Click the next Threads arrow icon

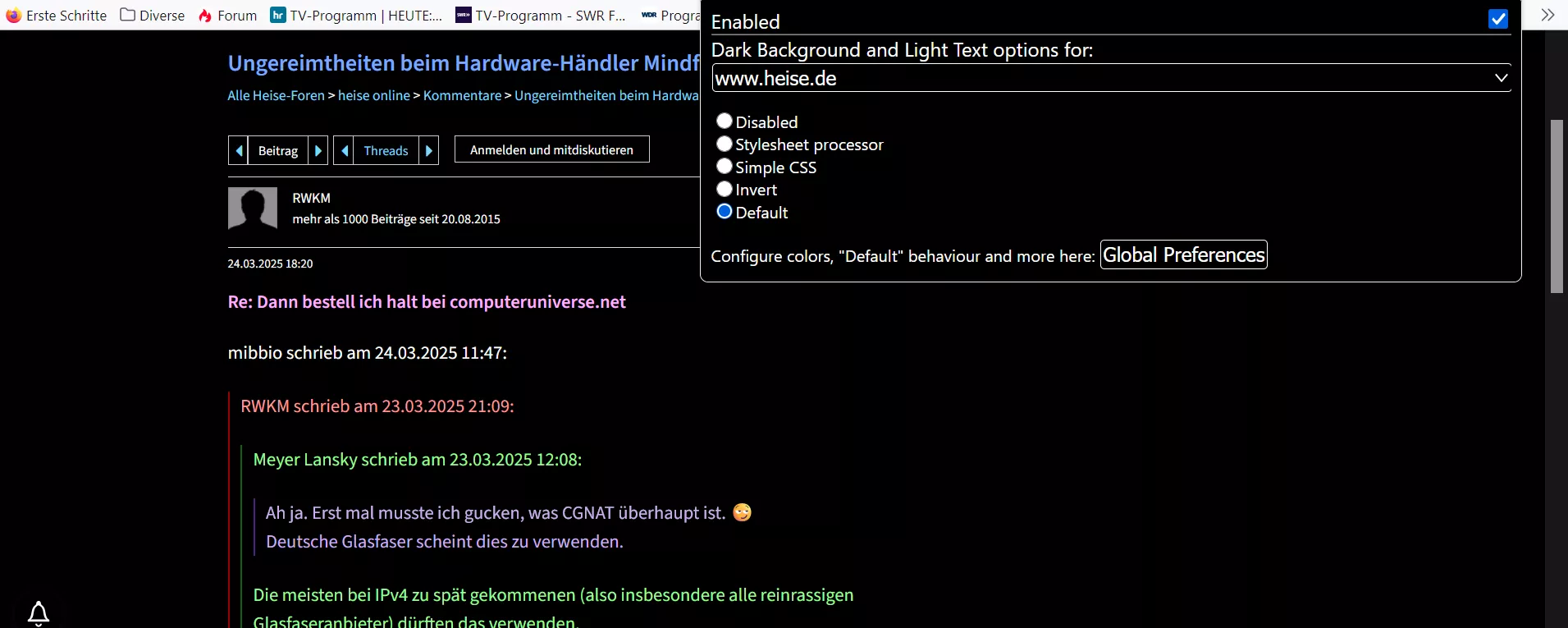click(428, 150)
